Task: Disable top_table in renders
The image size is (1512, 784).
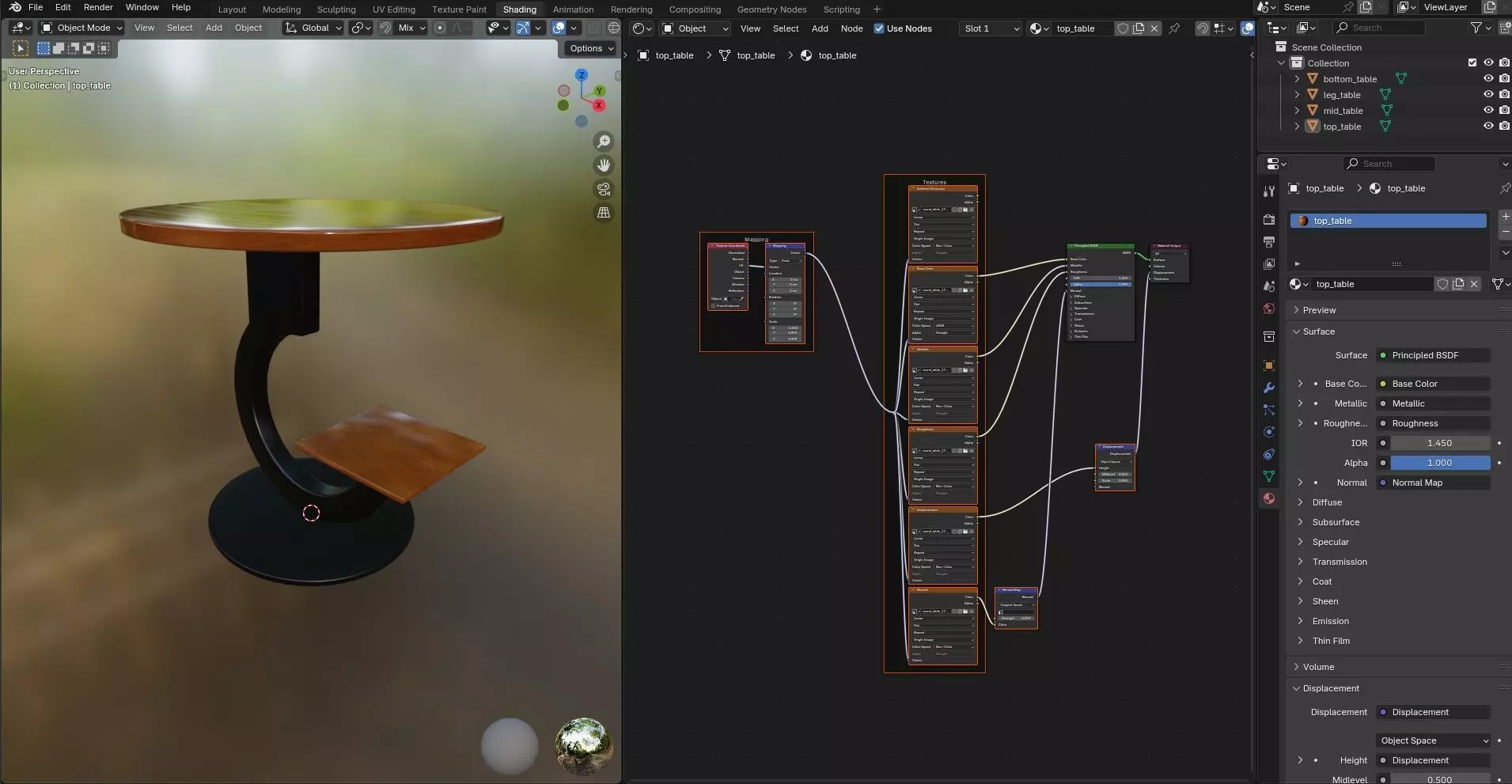Action: 1504,127
